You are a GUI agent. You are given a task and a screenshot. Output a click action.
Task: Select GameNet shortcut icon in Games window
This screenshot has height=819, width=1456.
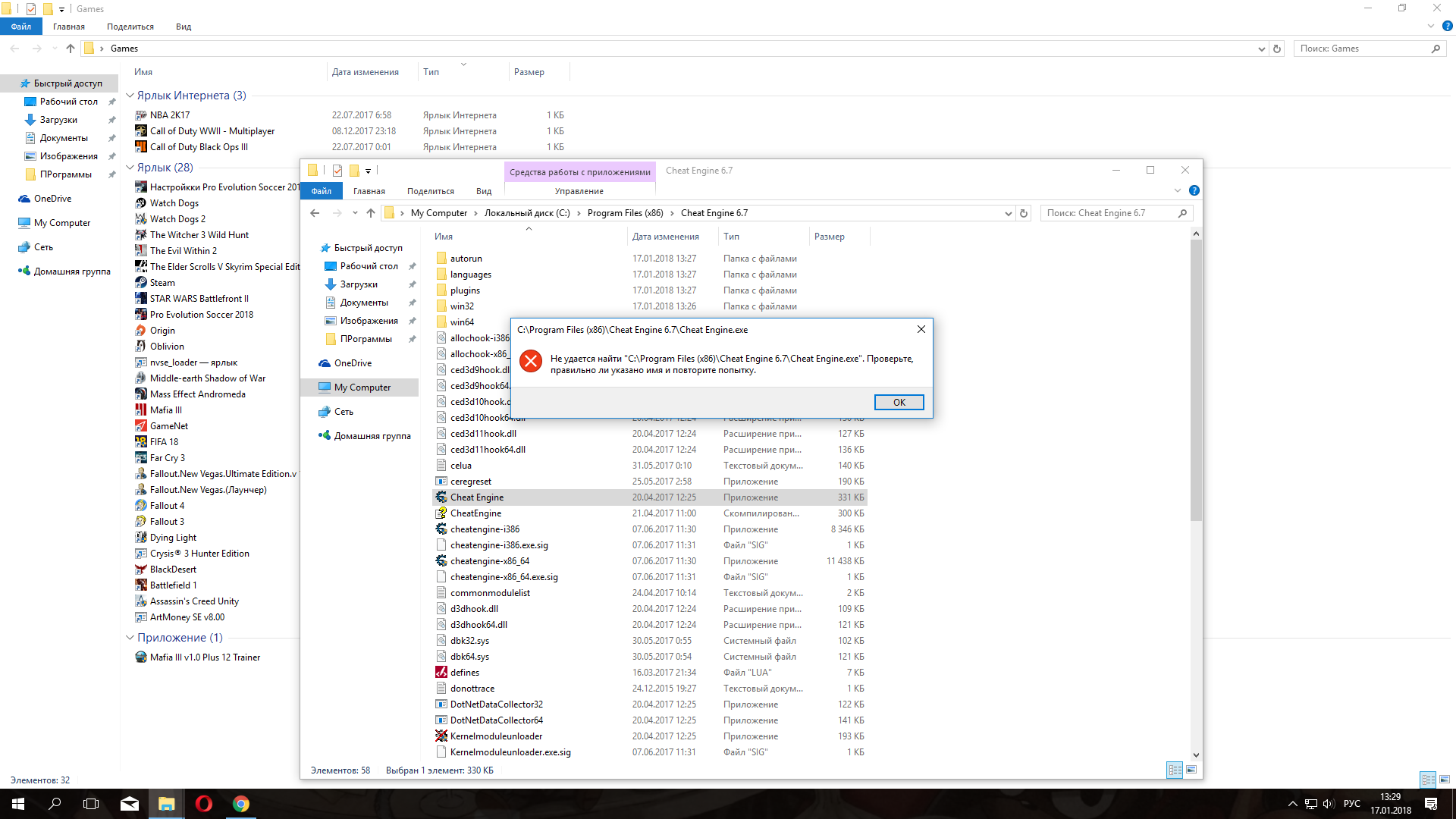pos(141,426)
